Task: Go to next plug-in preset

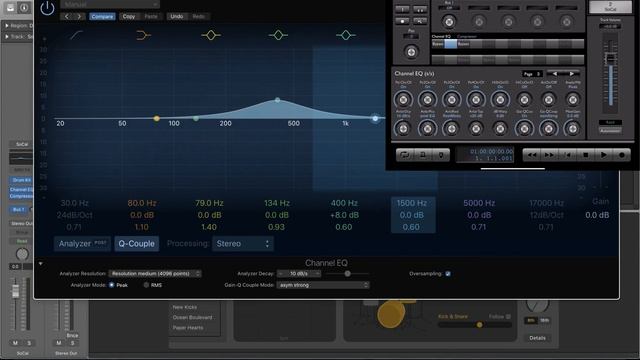Action: (79, 16)
